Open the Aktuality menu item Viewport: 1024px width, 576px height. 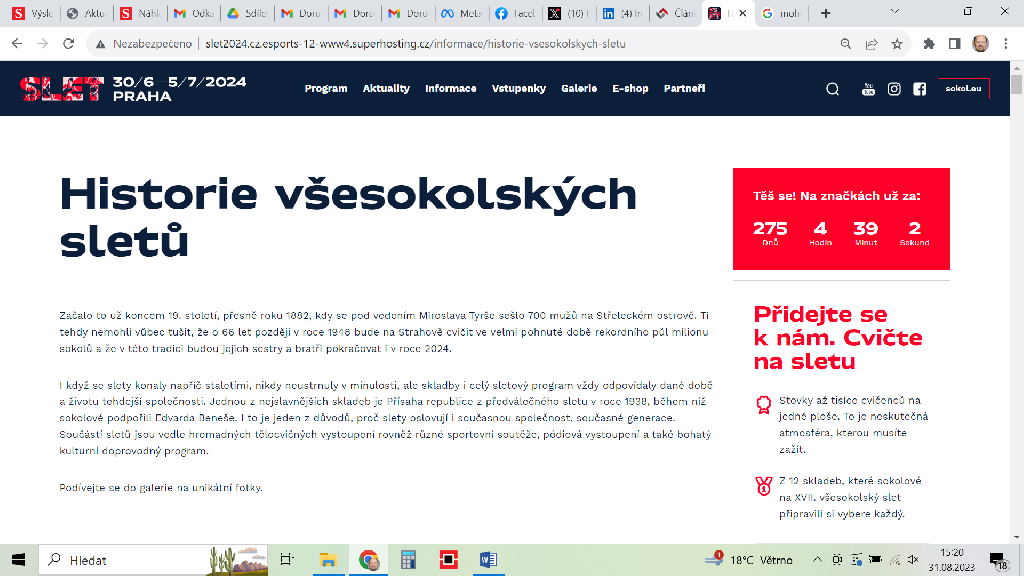pos(386,89)
